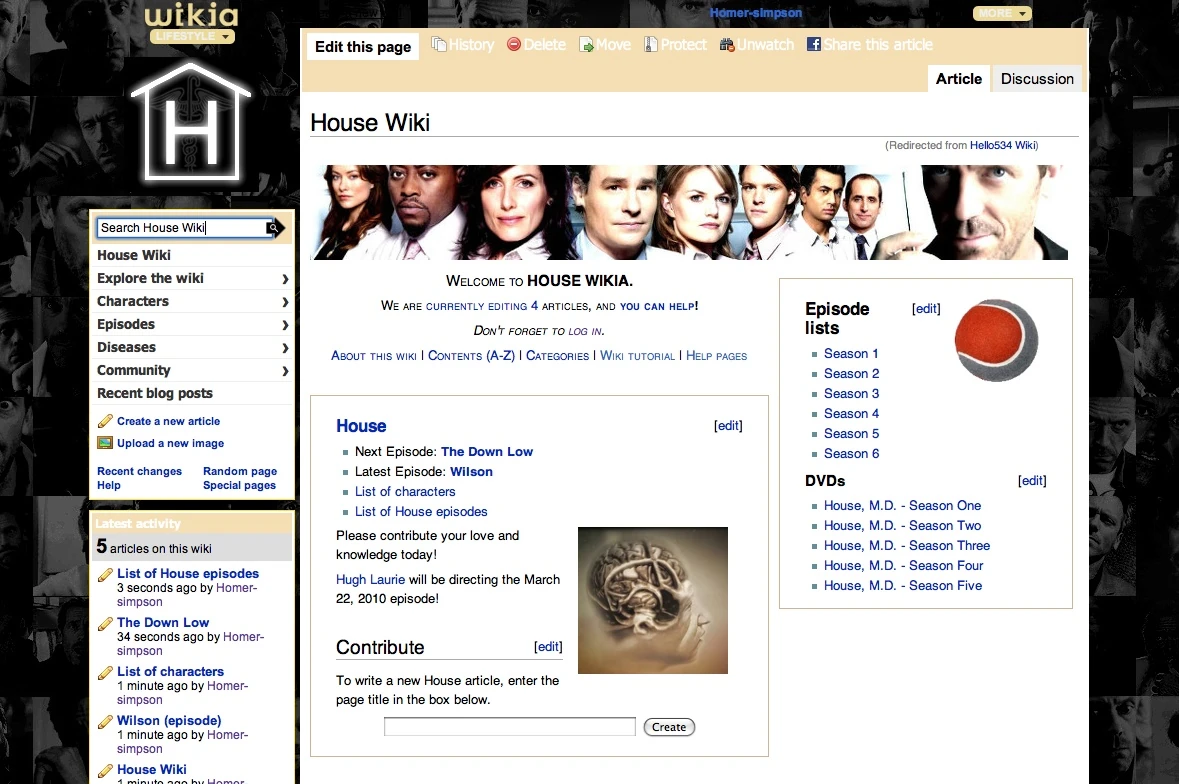The height and width of the screenshot is (784, 1179).
Task: Click edit link beside House section heading
Action: click(728, 425)
